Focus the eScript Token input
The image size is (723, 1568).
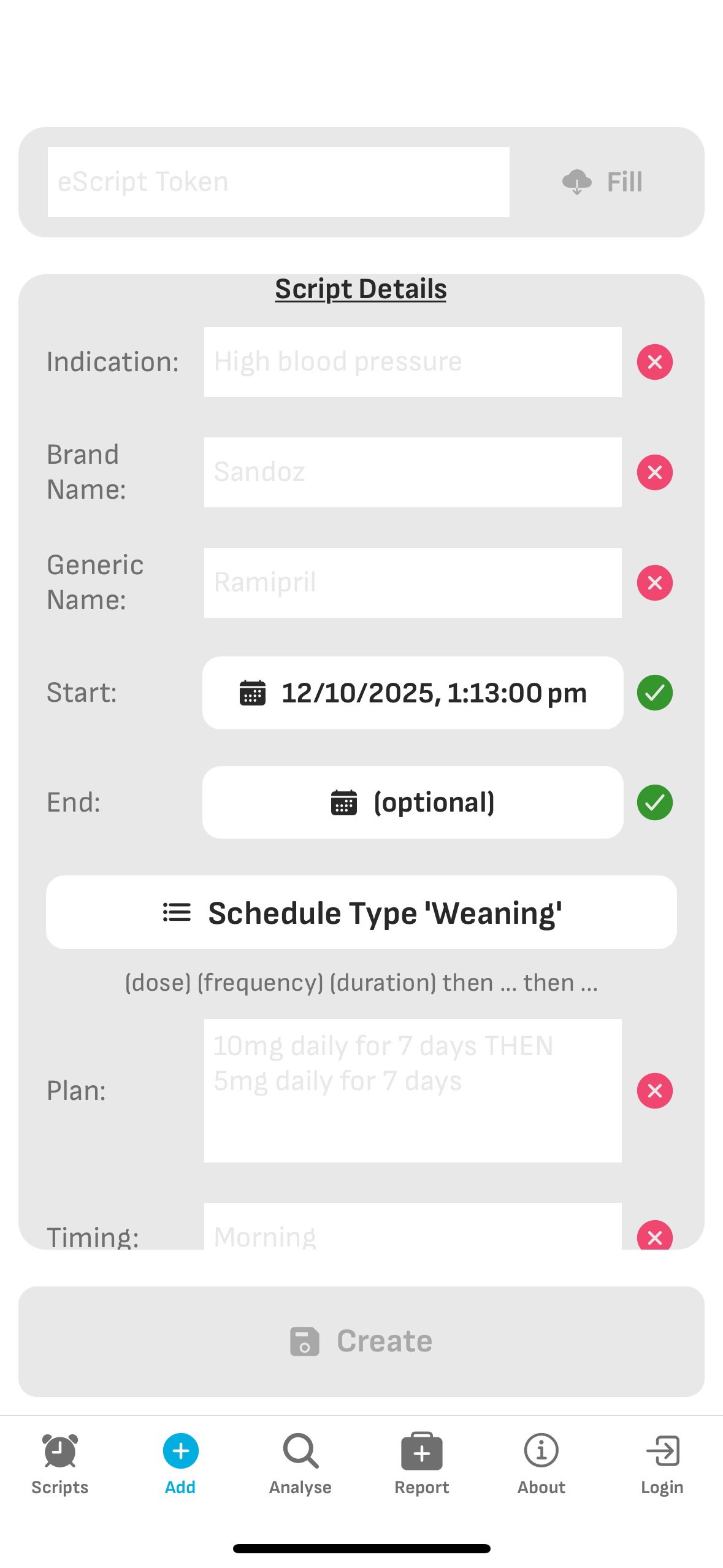(278, 182)
